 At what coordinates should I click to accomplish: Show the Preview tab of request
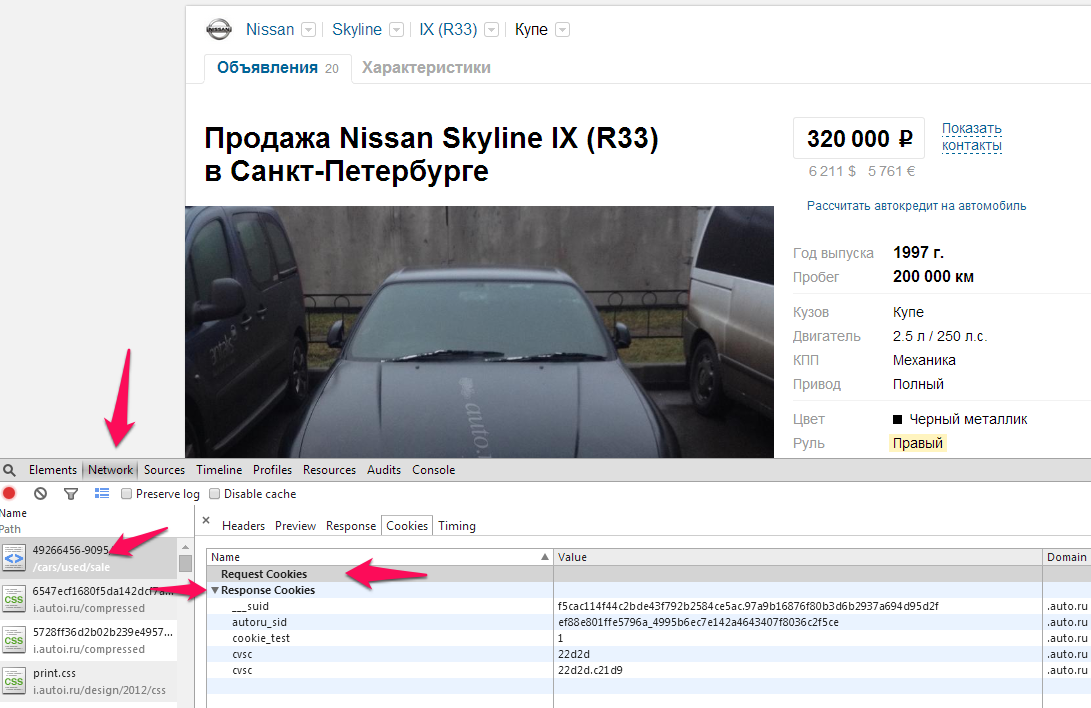point(295,526)
